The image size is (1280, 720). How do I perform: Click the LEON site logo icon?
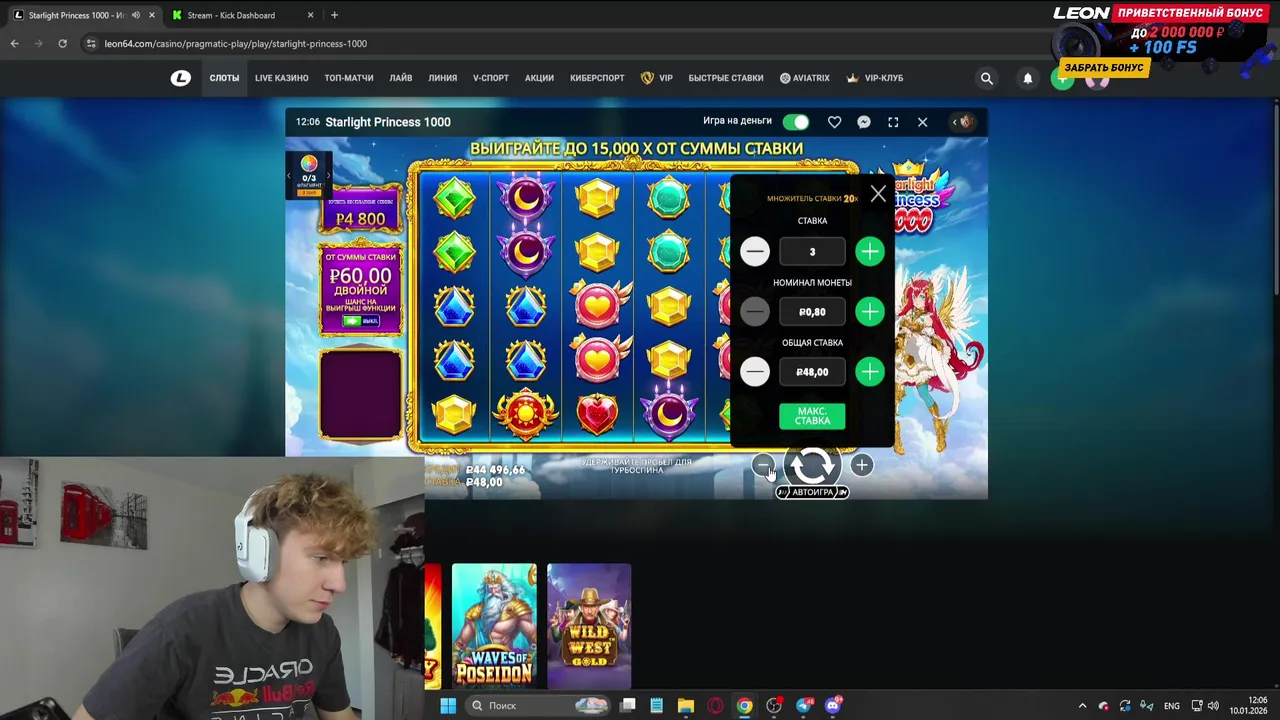click(180, 78)
